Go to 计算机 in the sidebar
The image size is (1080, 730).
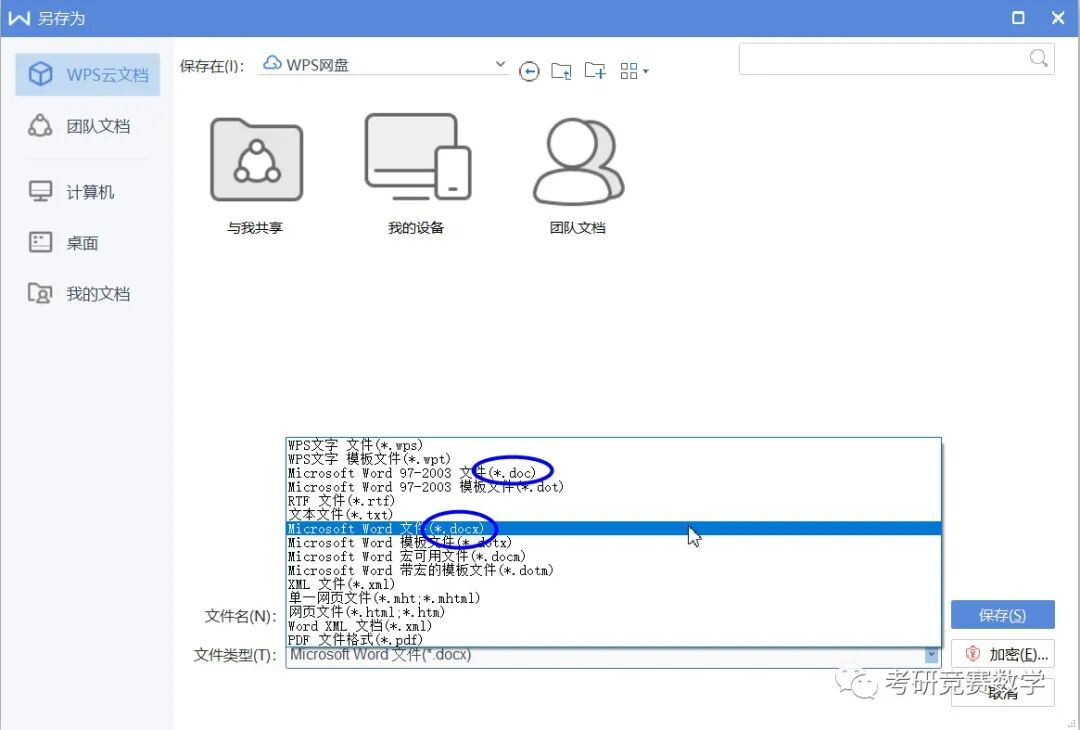pyautogui.click(x=72, y=191)
